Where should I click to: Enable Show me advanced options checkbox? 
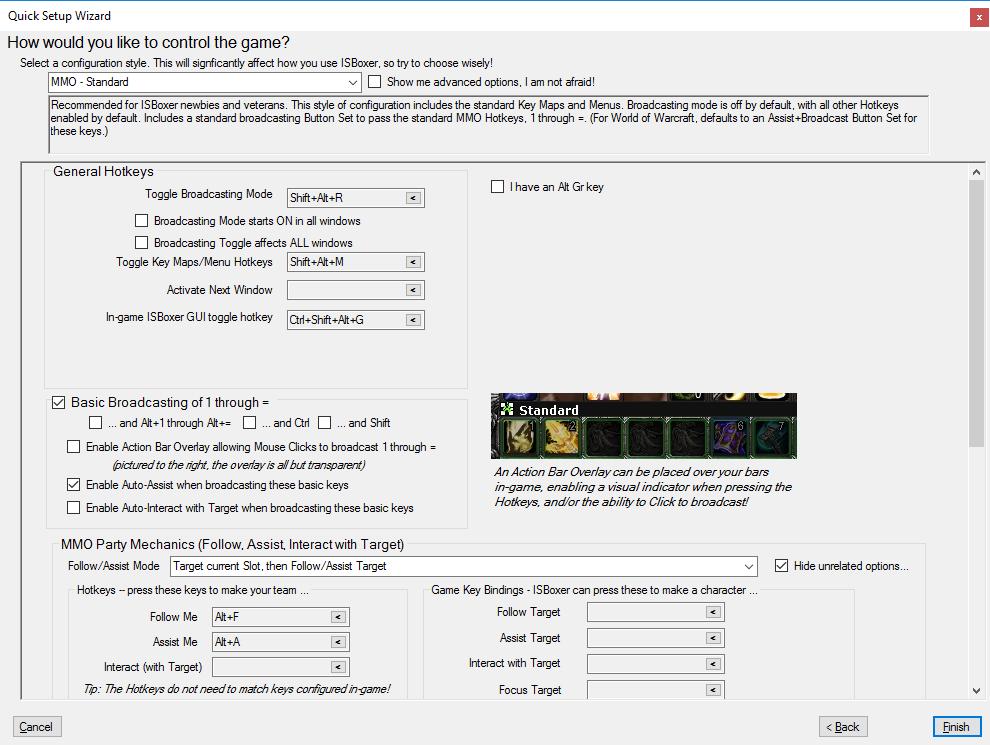point(374,82)
